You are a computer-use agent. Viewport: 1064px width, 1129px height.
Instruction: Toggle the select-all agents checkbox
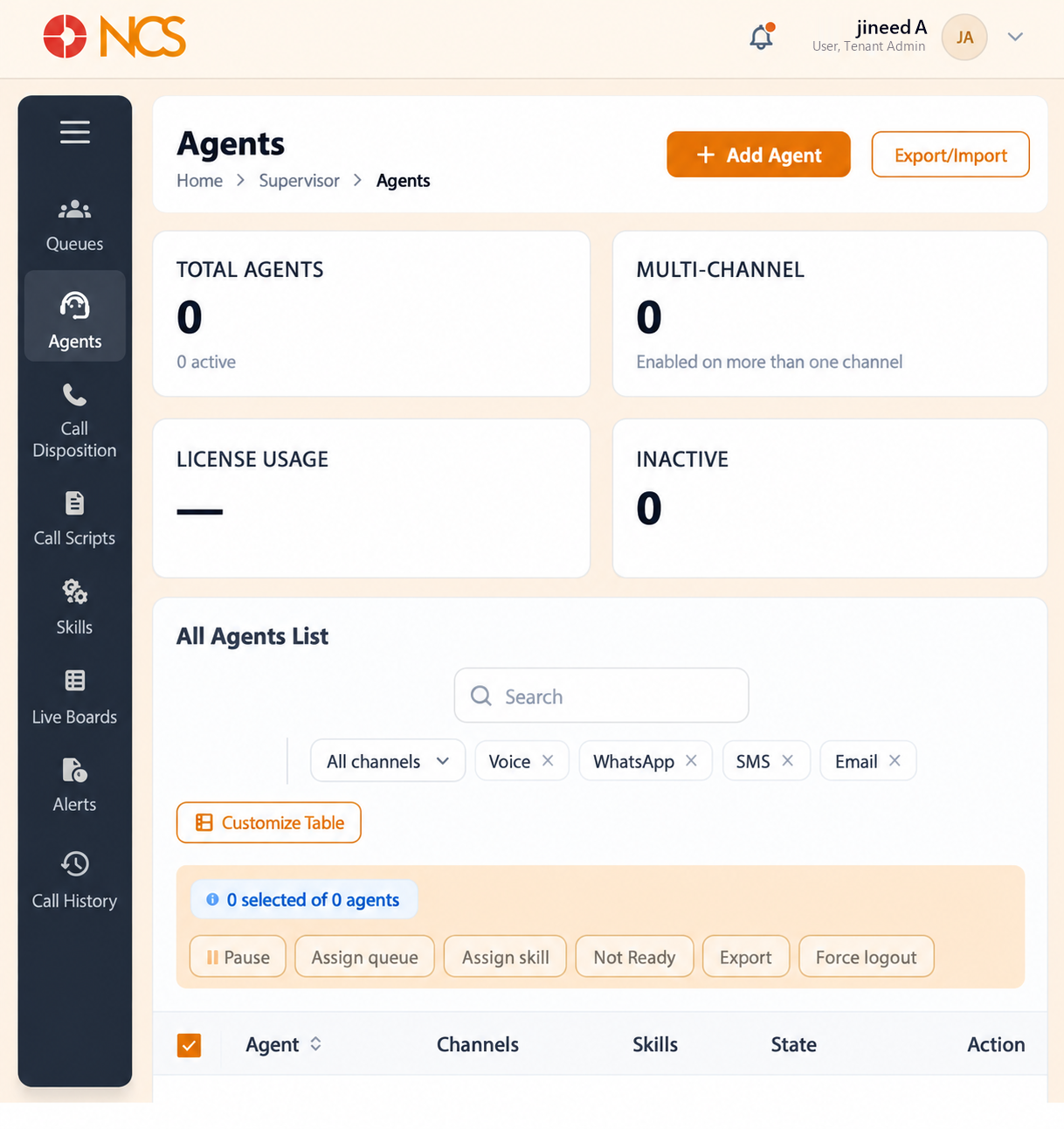click(190, 1045)
